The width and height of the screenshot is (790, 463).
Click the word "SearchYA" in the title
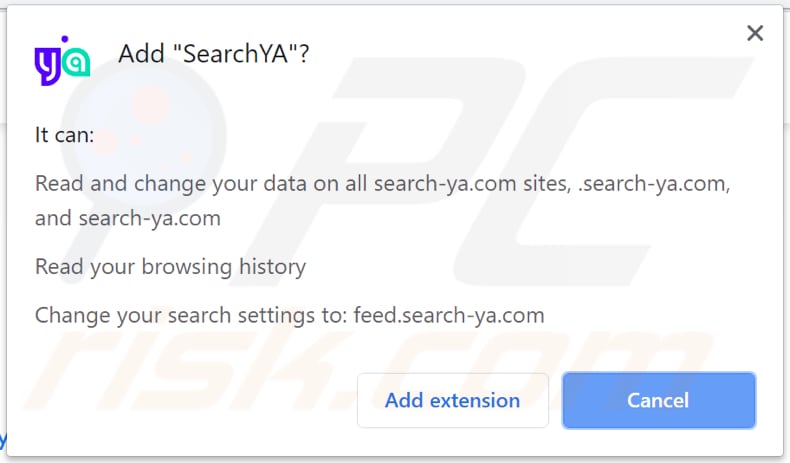(238, 55)
